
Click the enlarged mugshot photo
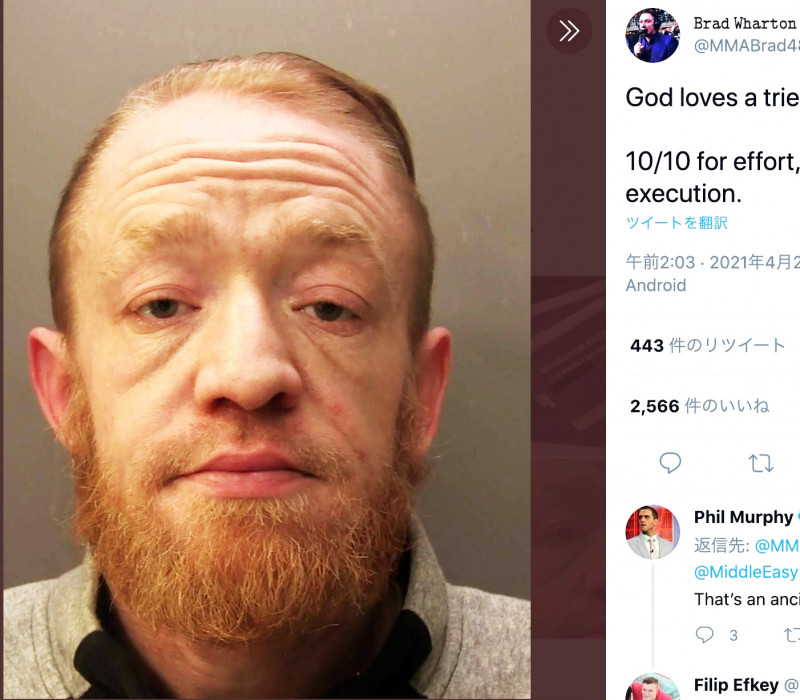(267, 350)
